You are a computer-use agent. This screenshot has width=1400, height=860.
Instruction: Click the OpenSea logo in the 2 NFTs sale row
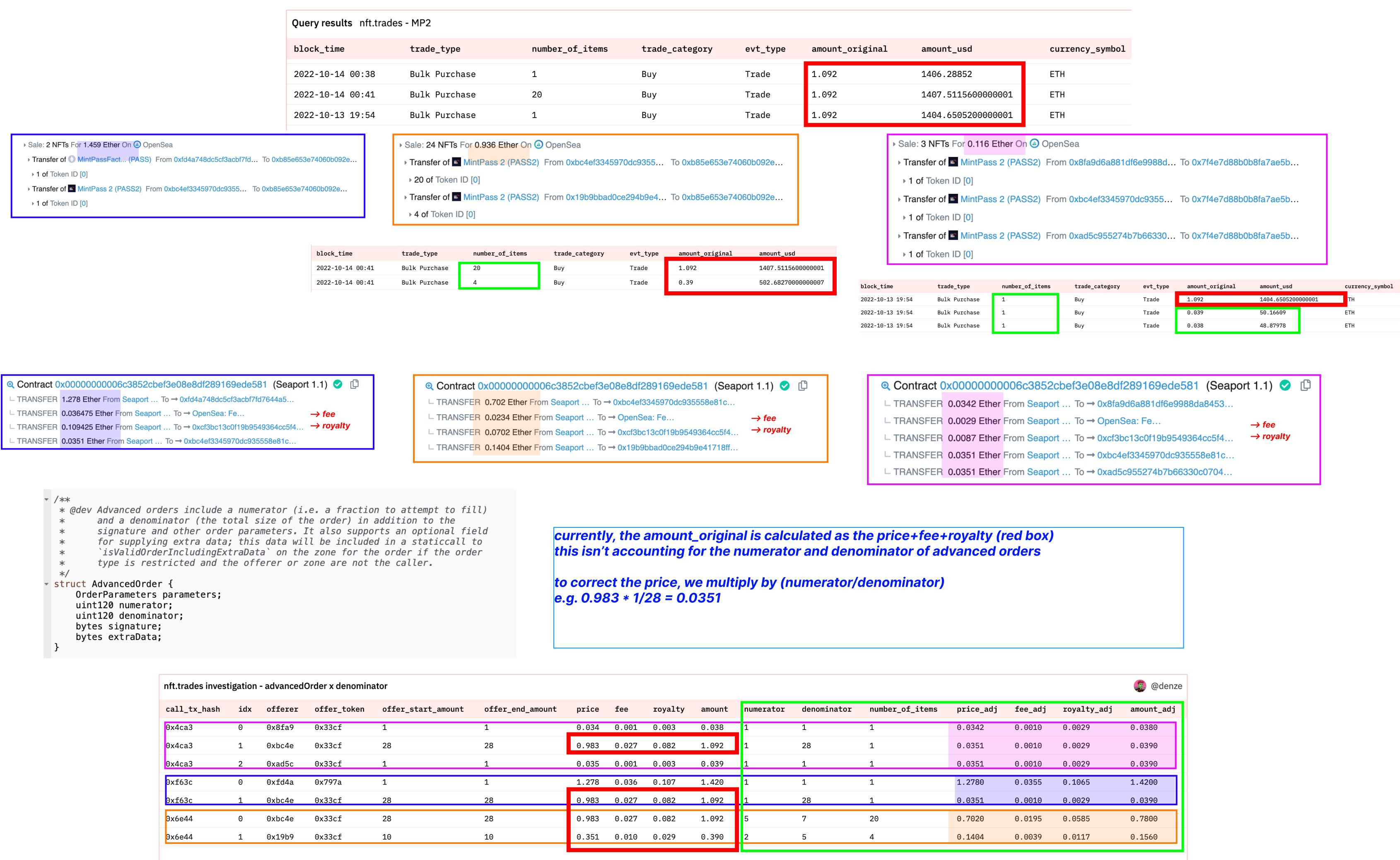(137, 145)
